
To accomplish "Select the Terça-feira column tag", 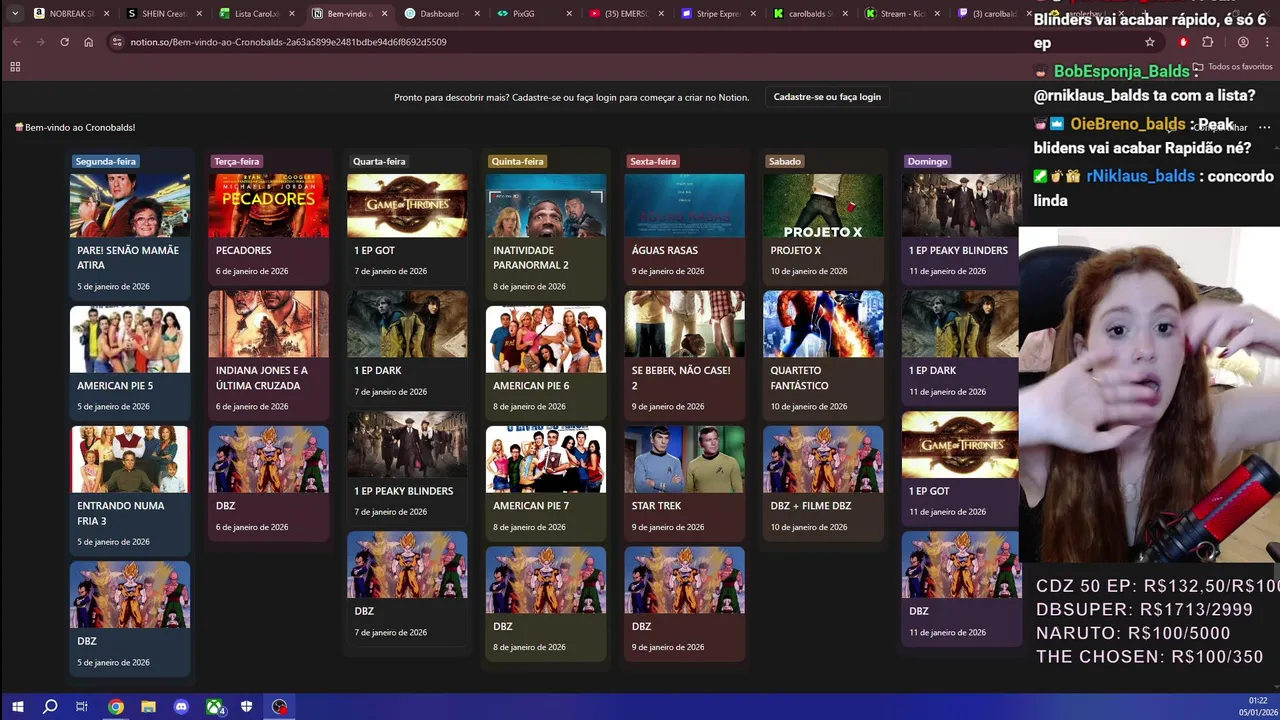I will (236, 161).
